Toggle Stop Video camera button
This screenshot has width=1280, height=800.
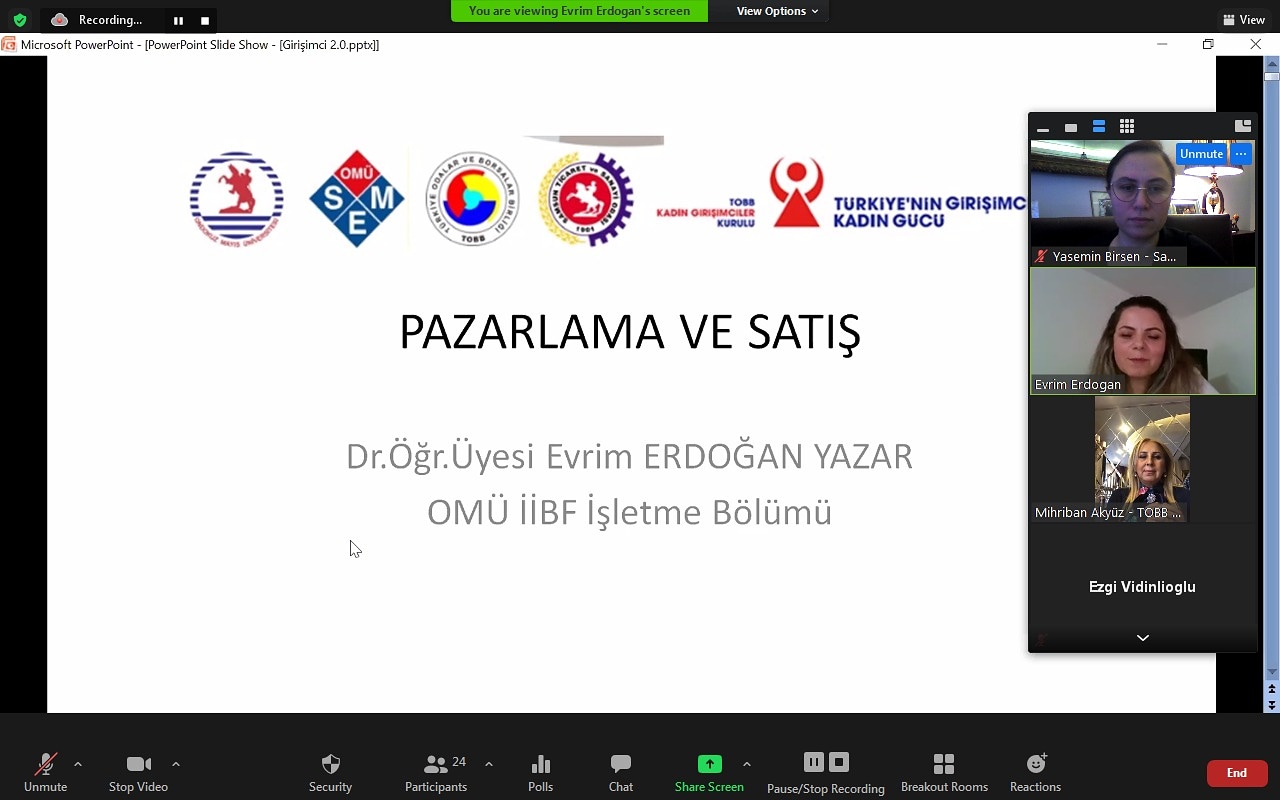138,772
